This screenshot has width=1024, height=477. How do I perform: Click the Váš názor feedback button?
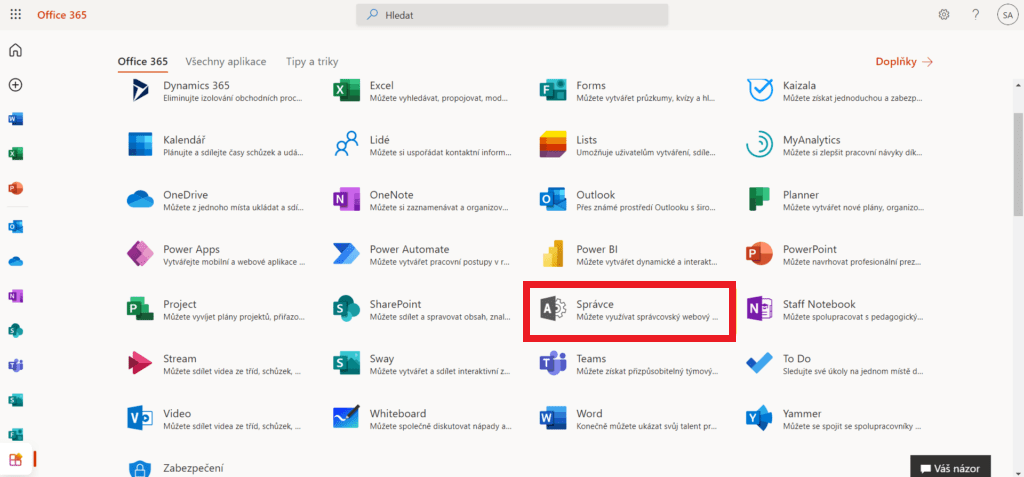point(951,467)
